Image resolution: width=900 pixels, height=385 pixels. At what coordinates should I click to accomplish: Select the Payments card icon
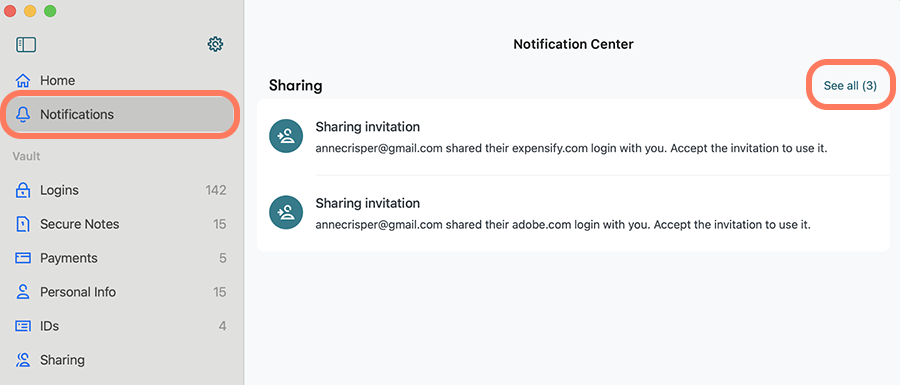point(23,258)
